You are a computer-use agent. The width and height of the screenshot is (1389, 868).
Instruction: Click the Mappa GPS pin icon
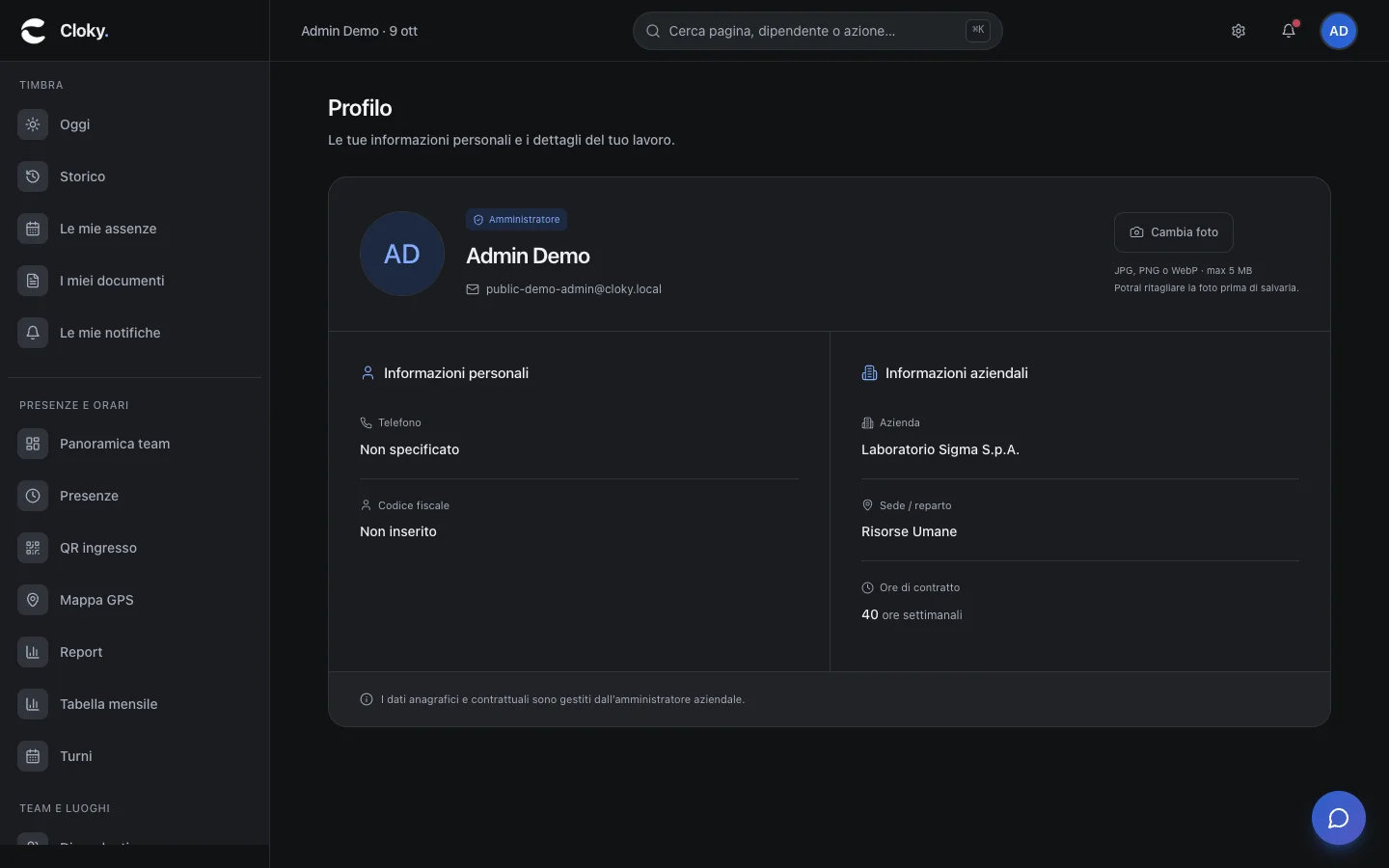(33, 600)
